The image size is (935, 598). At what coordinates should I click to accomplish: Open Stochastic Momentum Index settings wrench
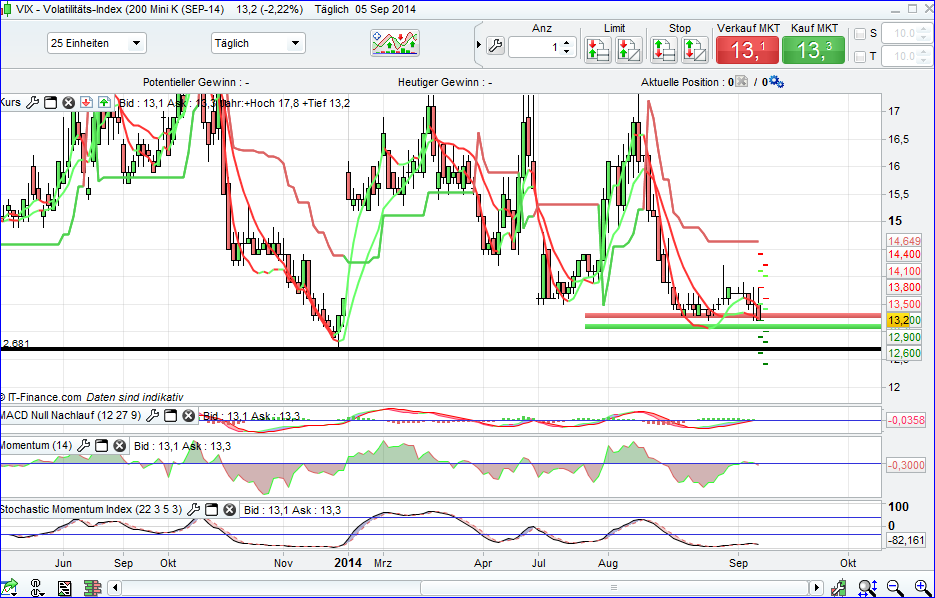(x=192, y=509)
